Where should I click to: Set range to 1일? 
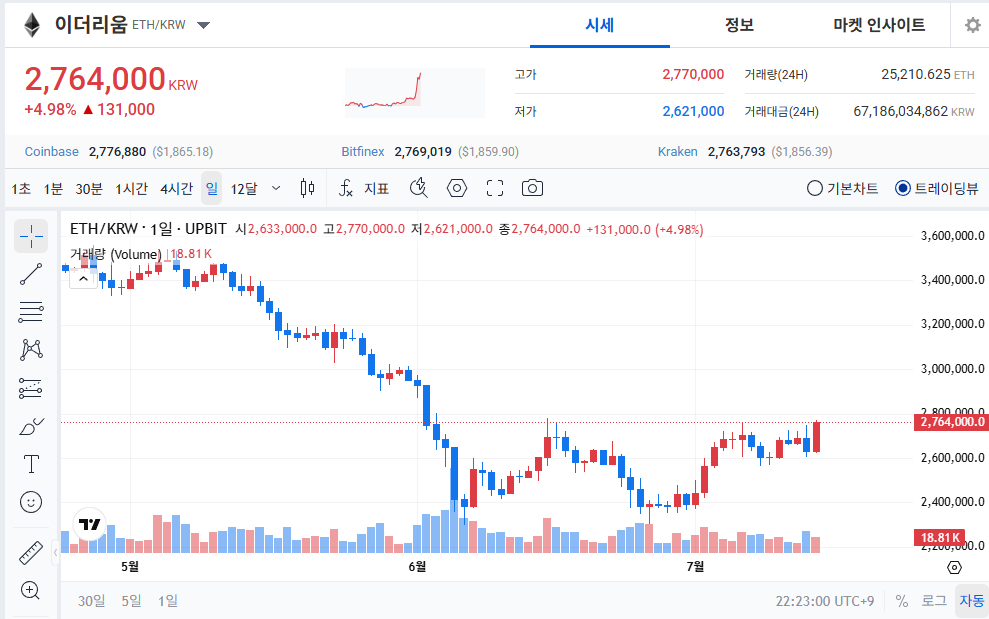(x=168, y=601)
